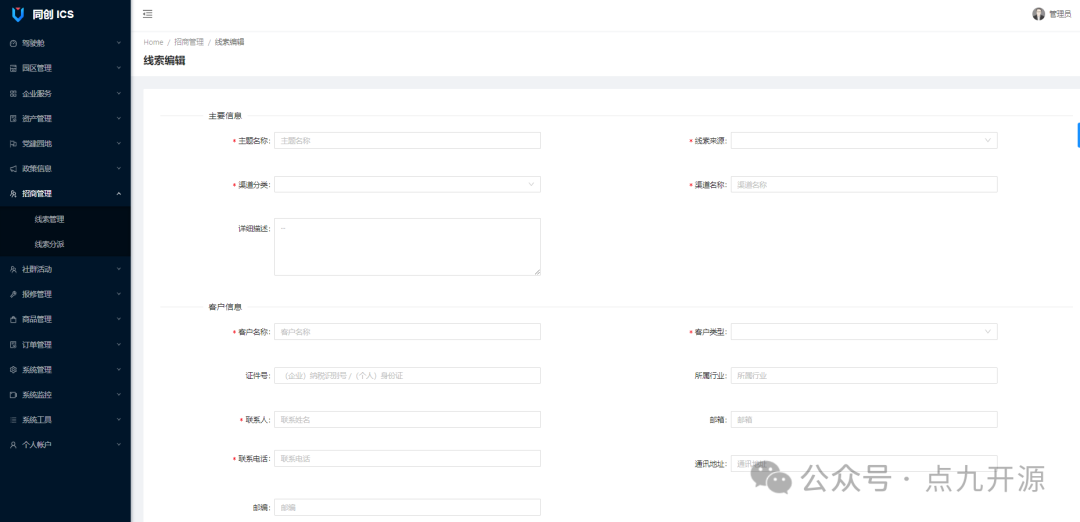The image size is (1080, 522).
Task: Focus the 联系电话 input field
Action: 407,459
